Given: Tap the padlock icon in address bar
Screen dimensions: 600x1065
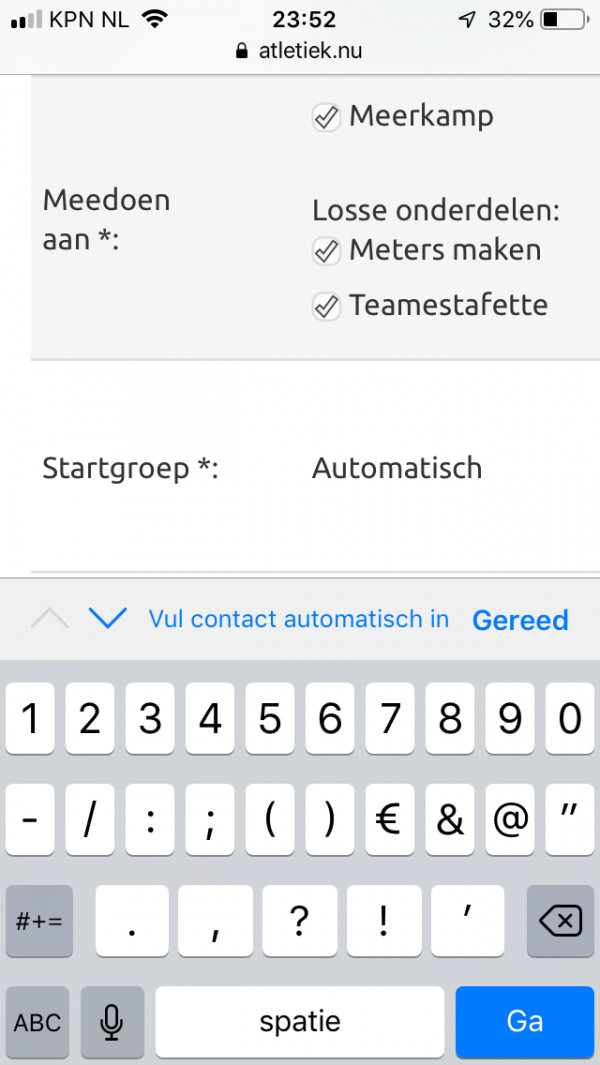Looking at the screenshot, I should [240, 51].
